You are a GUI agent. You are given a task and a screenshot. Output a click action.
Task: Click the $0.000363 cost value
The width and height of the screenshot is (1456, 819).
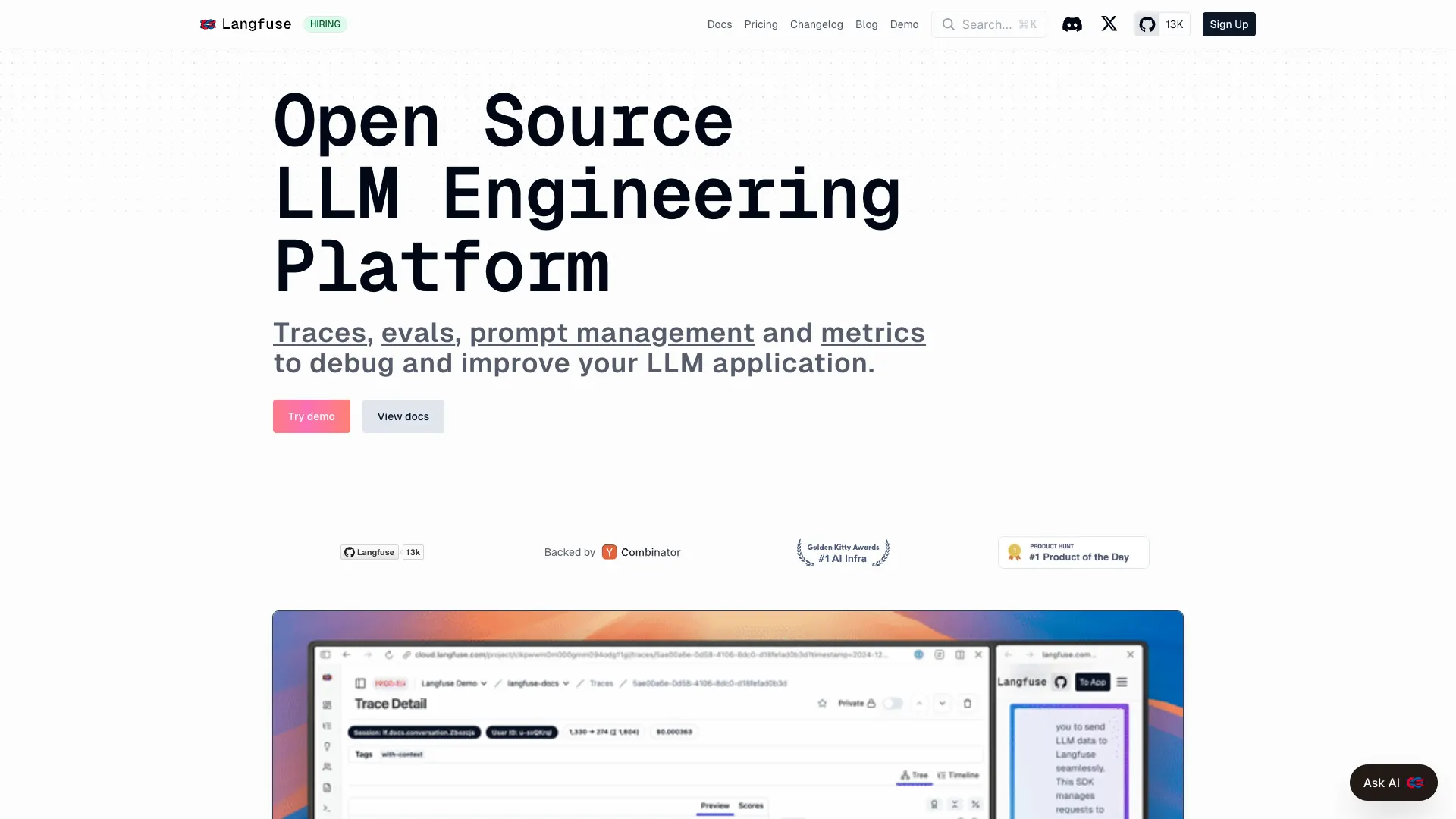tap(674, 732)
